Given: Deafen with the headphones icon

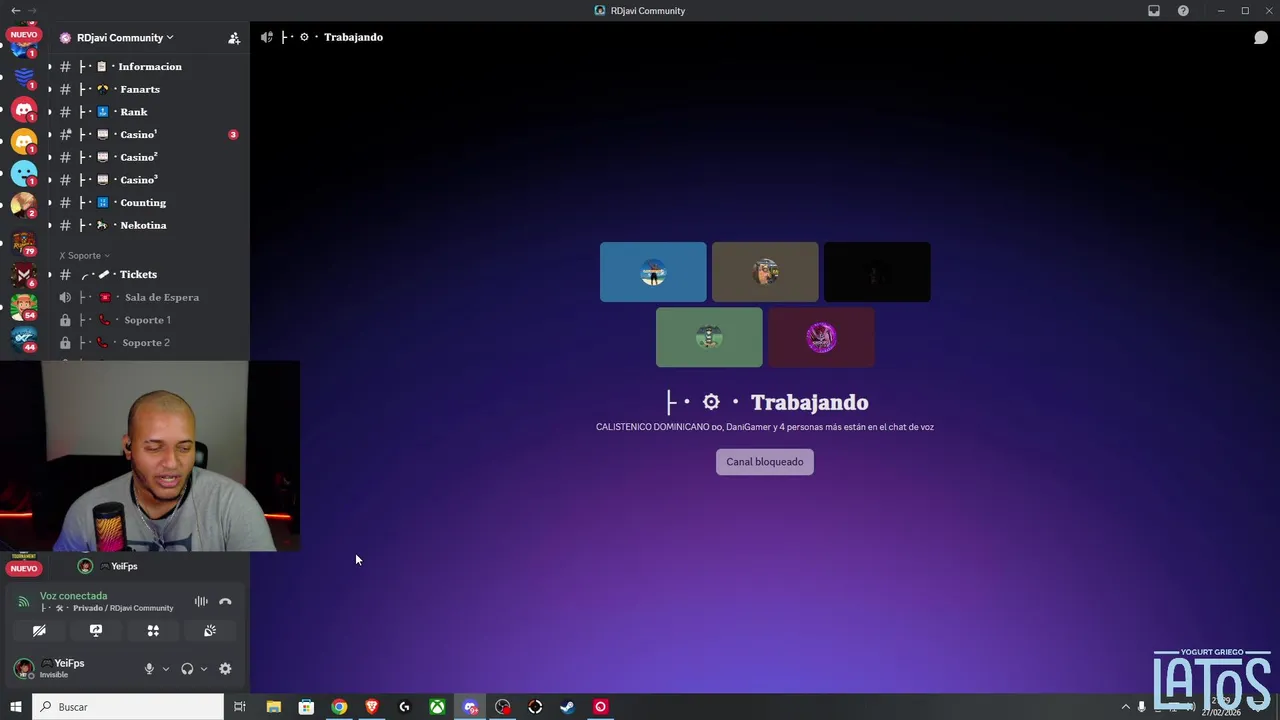Looking at the screenshot, I should coord(187,669).
